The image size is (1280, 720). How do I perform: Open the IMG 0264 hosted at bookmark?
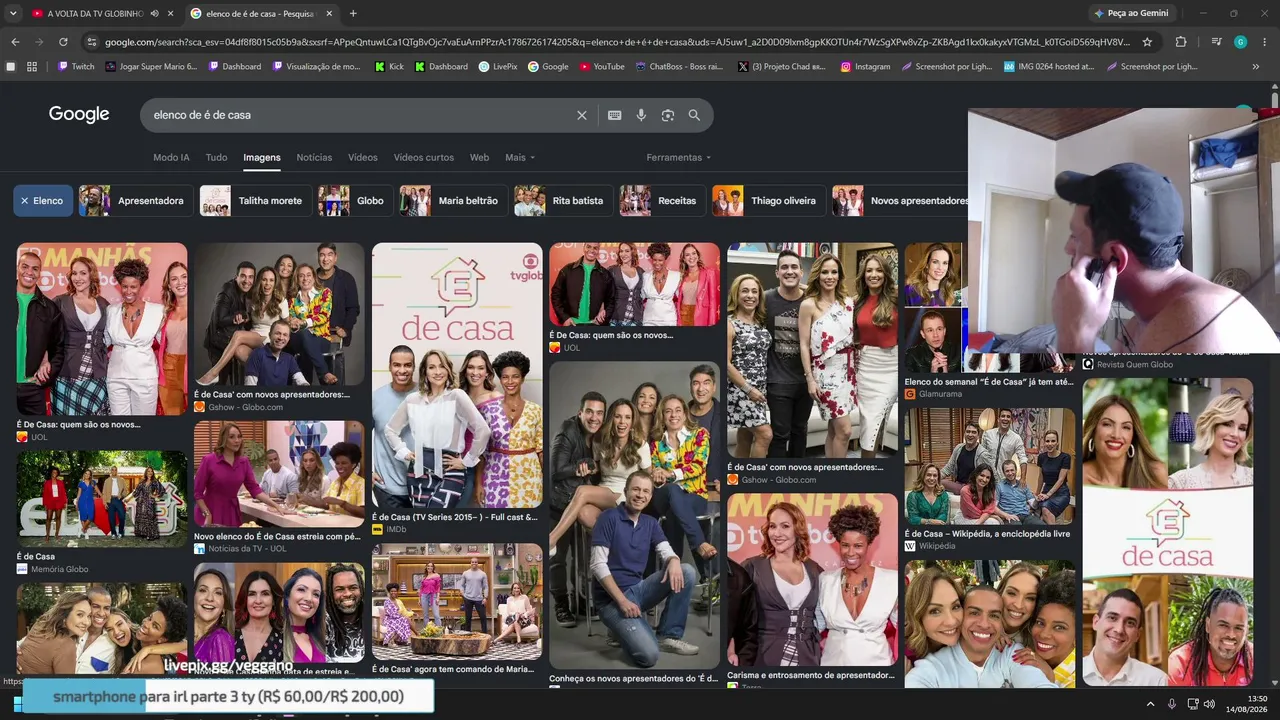tap(1049, 67)
